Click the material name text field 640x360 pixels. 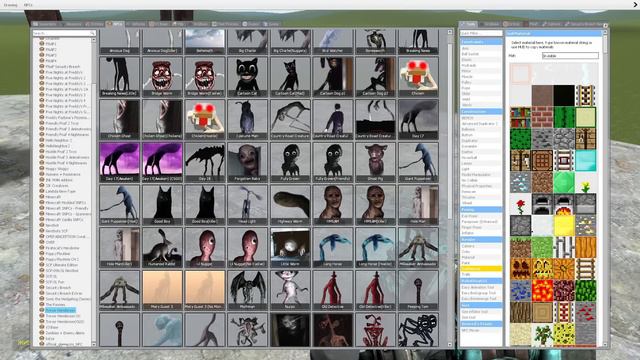(570, 56)
